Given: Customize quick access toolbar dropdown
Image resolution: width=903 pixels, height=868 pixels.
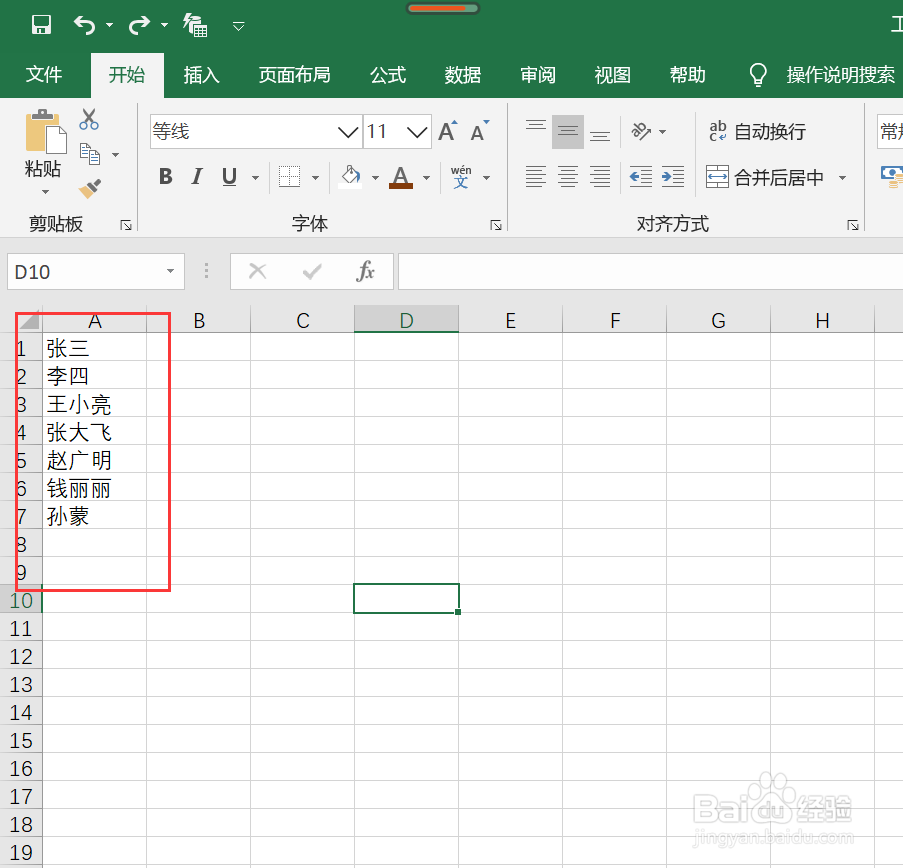Looking at the screenshot, I should point(238,26).
